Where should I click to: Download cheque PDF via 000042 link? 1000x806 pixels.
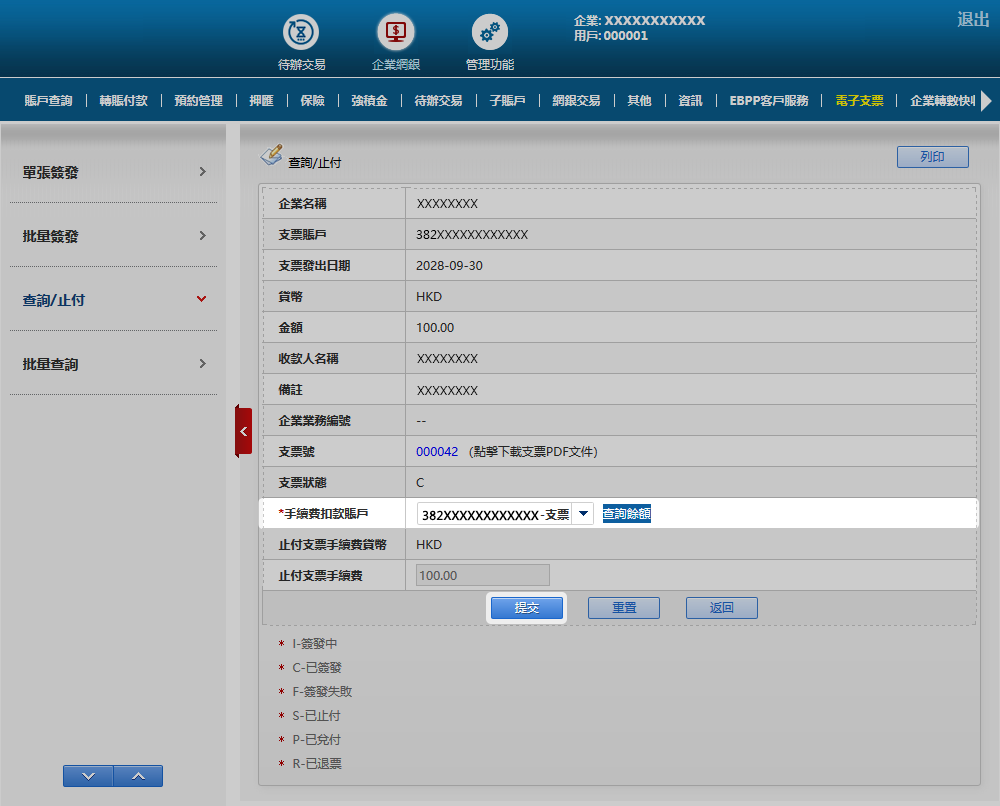point(437,452)
